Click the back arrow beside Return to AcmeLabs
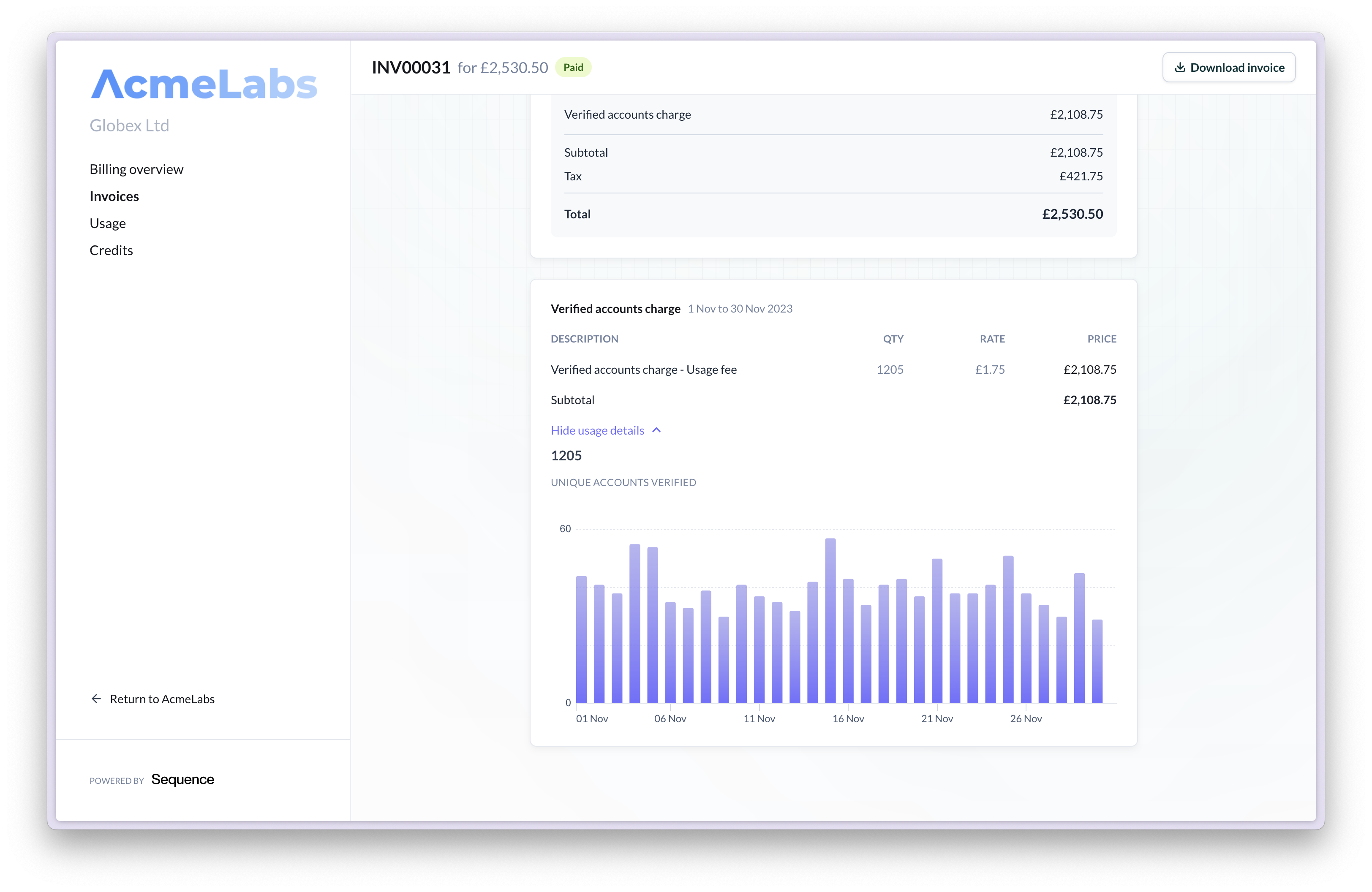 click(x=96, y=699)
